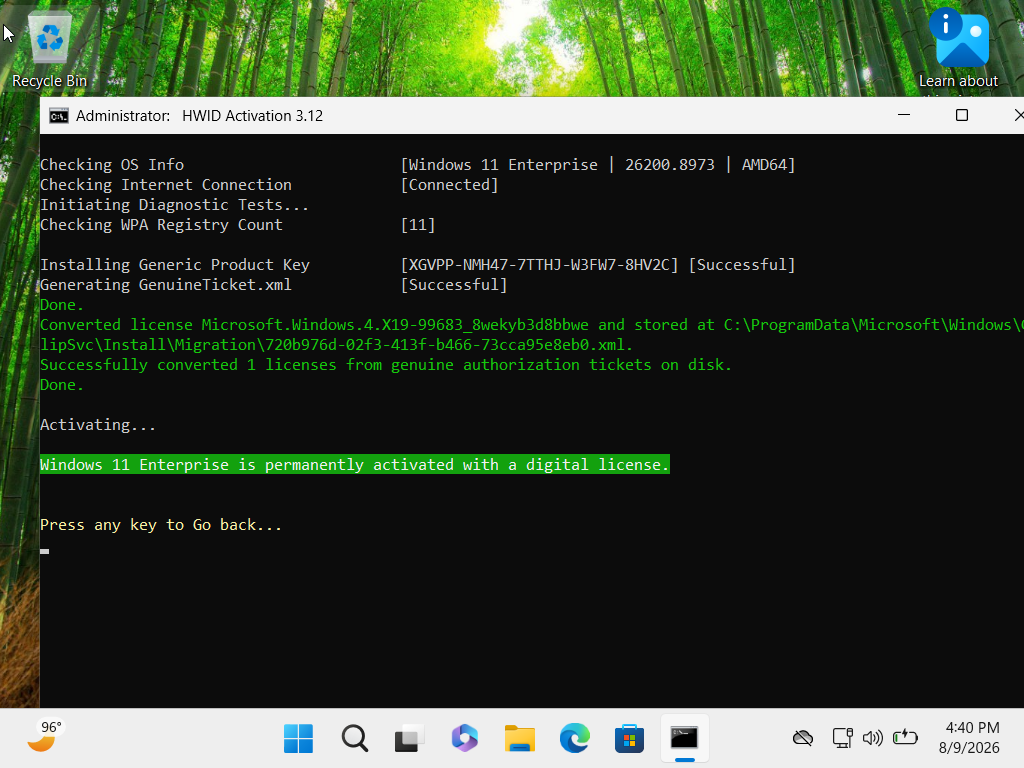Open the Learn about this picture icon
The image size is (1024, 768).
click(x=959, y=51)
